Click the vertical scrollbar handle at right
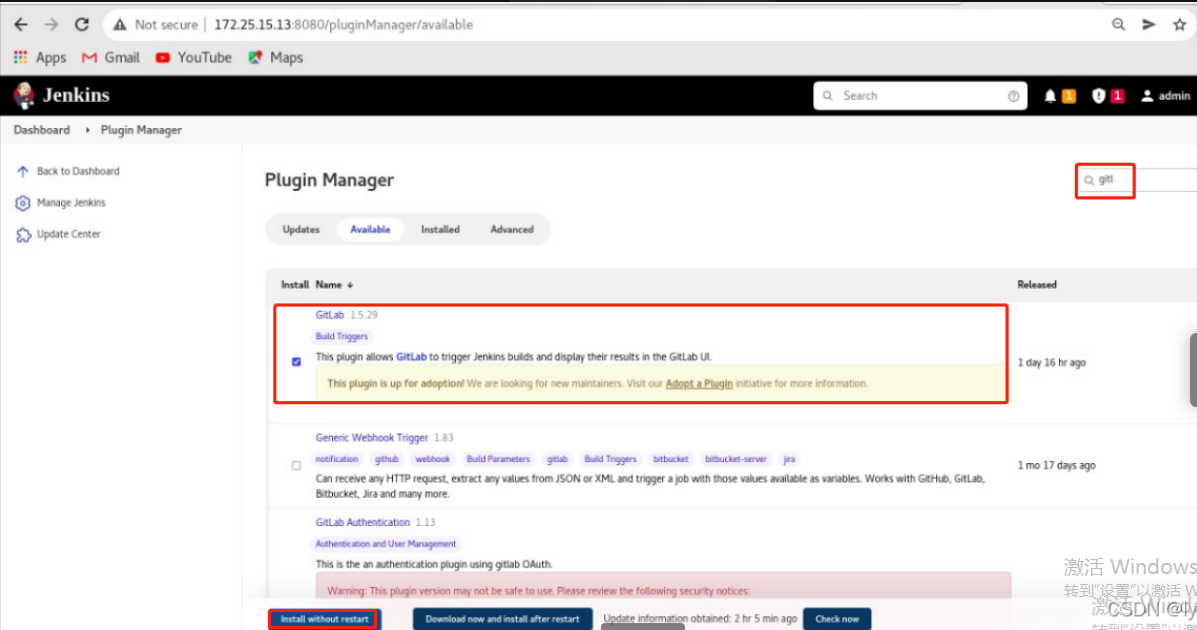1197x630 pixels. pos(1193,370)
